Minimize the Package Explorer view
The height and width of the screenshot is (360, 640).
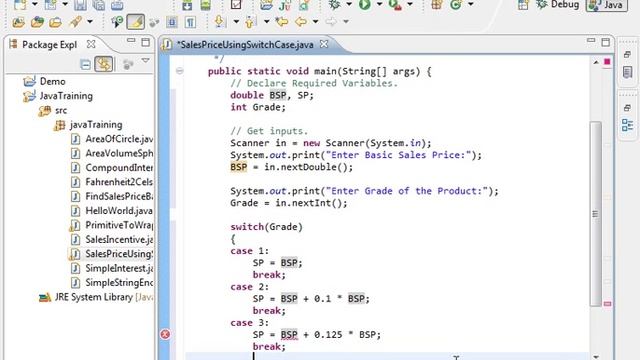tap(131, 40)
